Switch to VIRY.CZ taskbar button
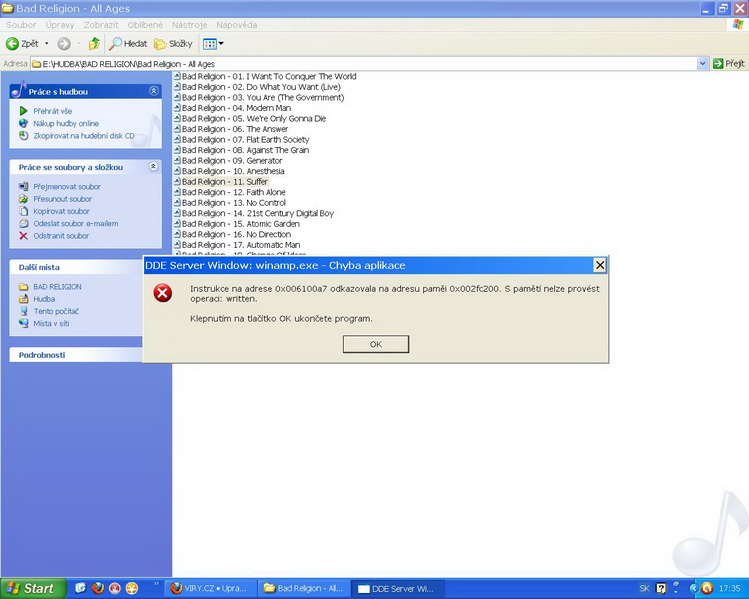The image size is (749, 599). [209, 588]
